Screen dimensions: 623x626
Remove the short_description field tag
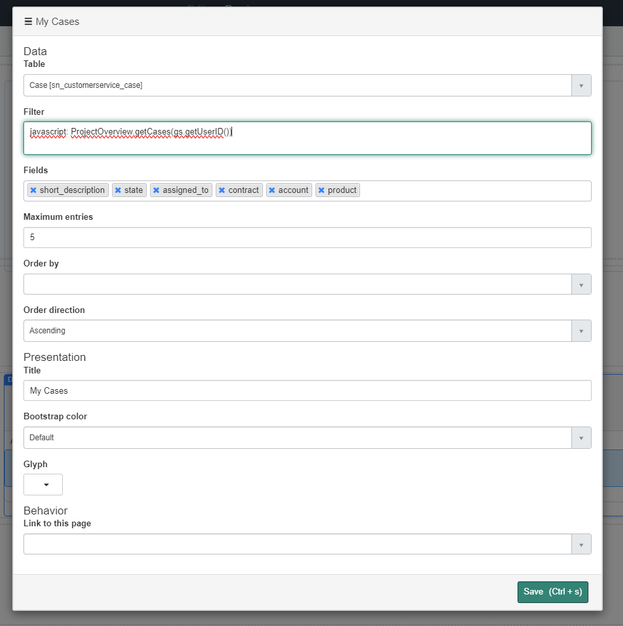(34, 190)
